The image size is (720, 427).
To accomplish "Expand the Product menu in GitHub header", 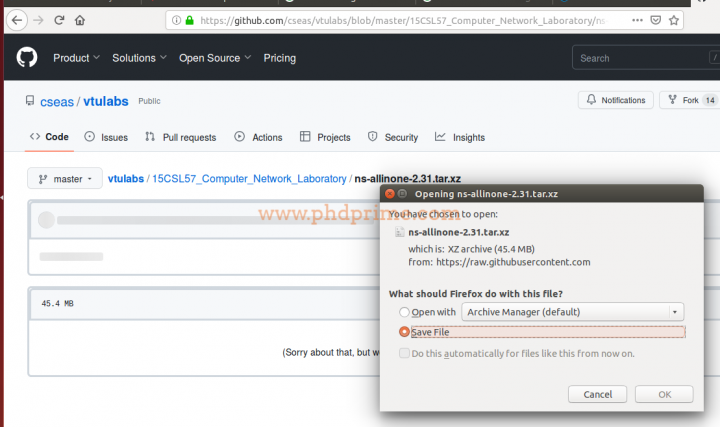I will pyautogui.click(x=77, y=58).
